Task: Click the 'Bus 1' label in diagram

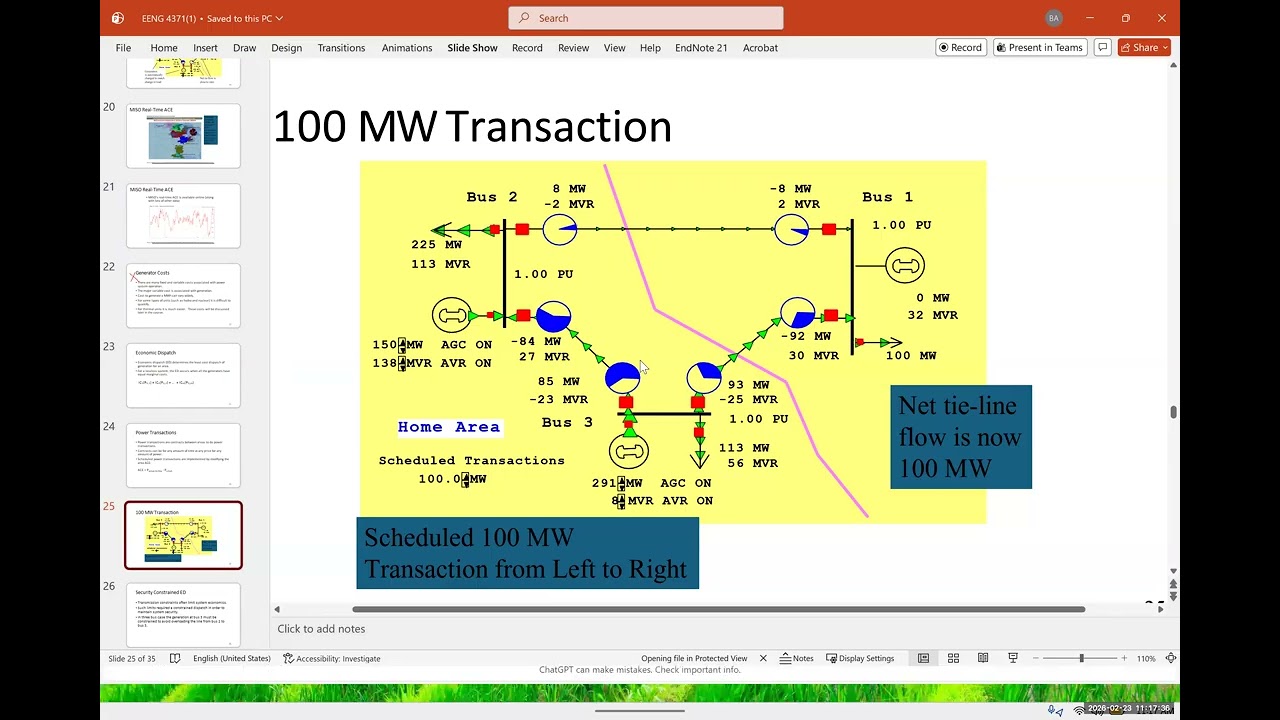Action: coord(887,197)
